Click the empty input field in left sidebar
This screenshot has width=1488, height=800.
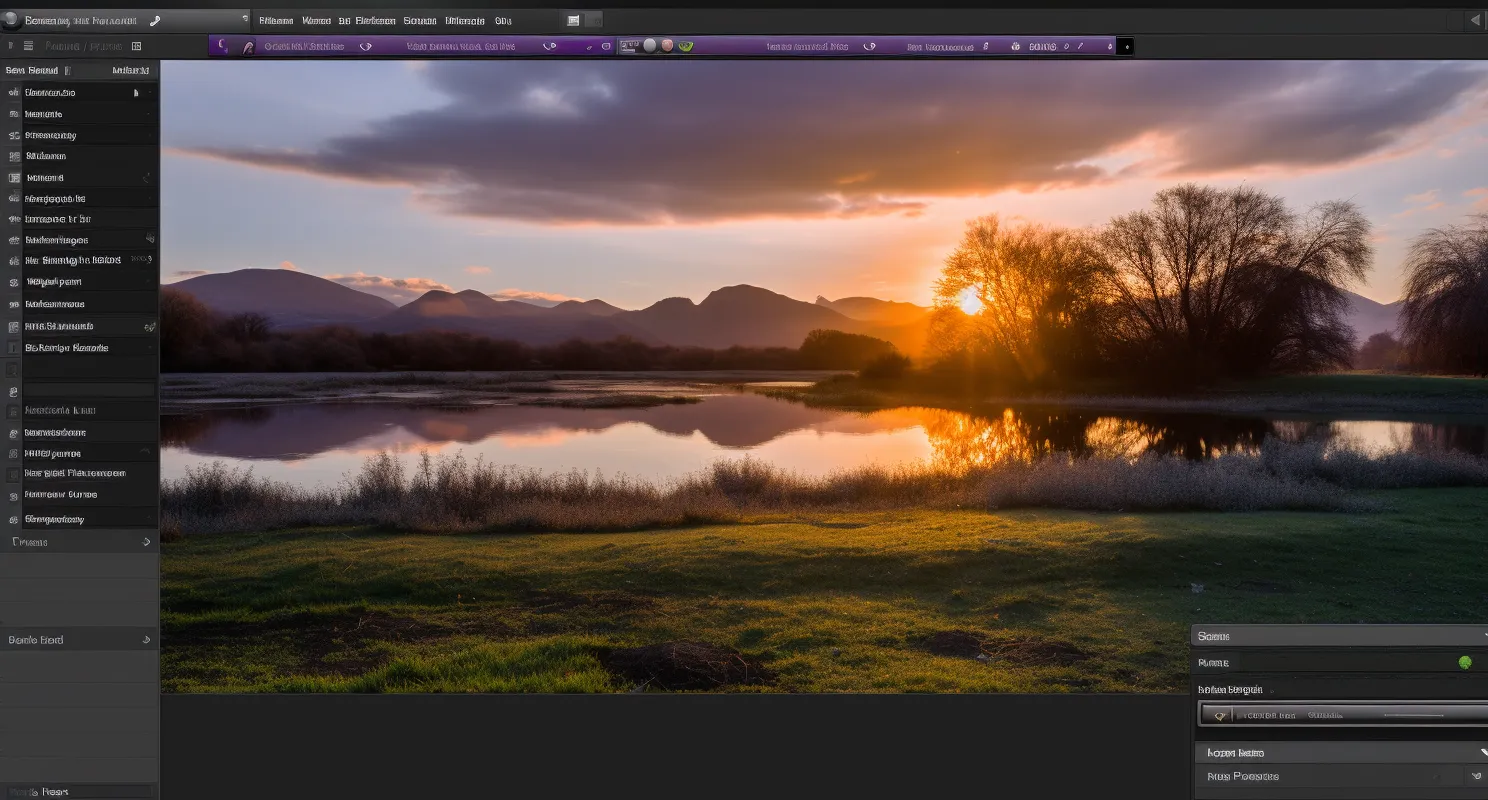89,390
